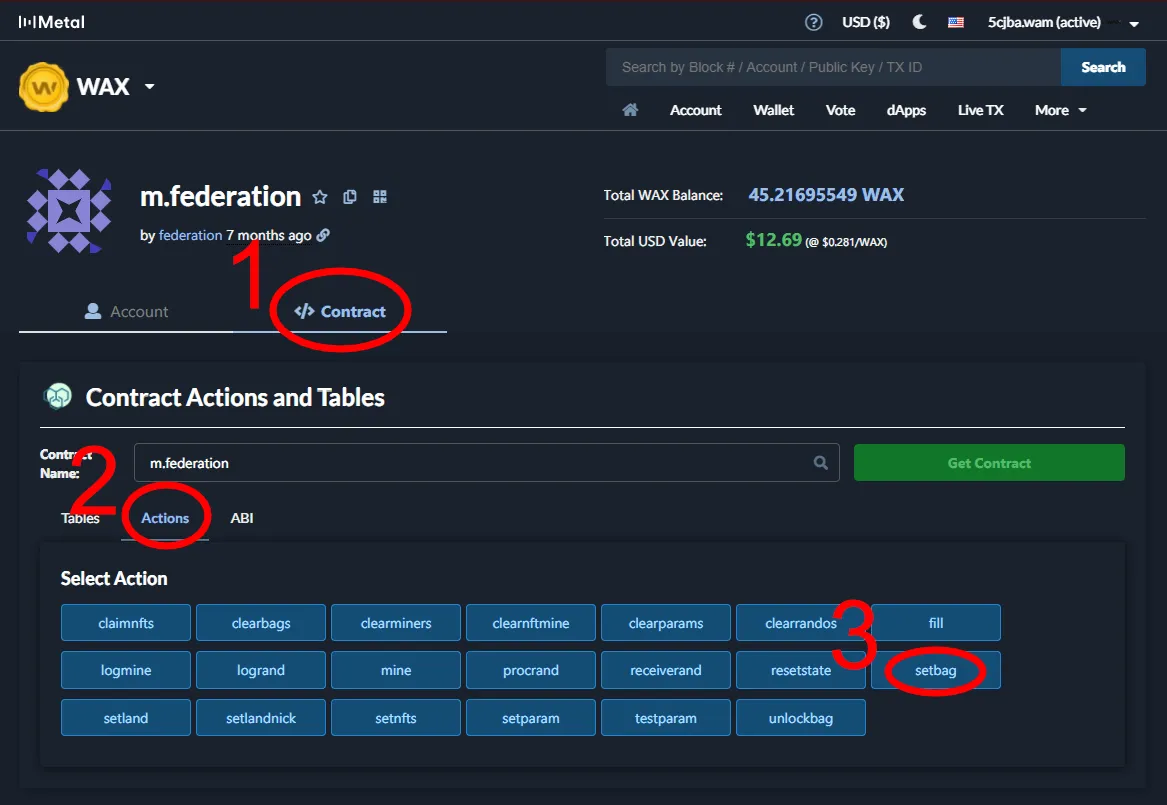1167x805 pixels.
Task: Switch to the ABI sub-tab
Action: (x=242, y=518)
